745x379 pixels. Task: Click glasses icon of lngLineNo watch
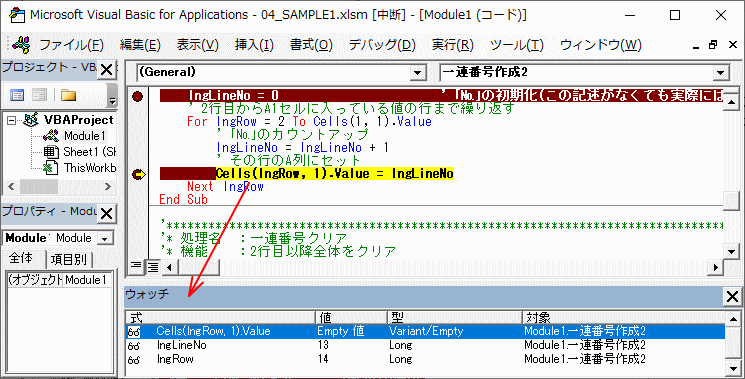134,346
